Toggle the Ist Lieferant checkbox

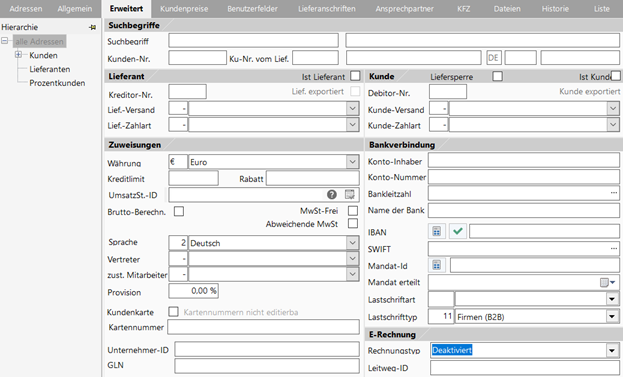point(355,76)
